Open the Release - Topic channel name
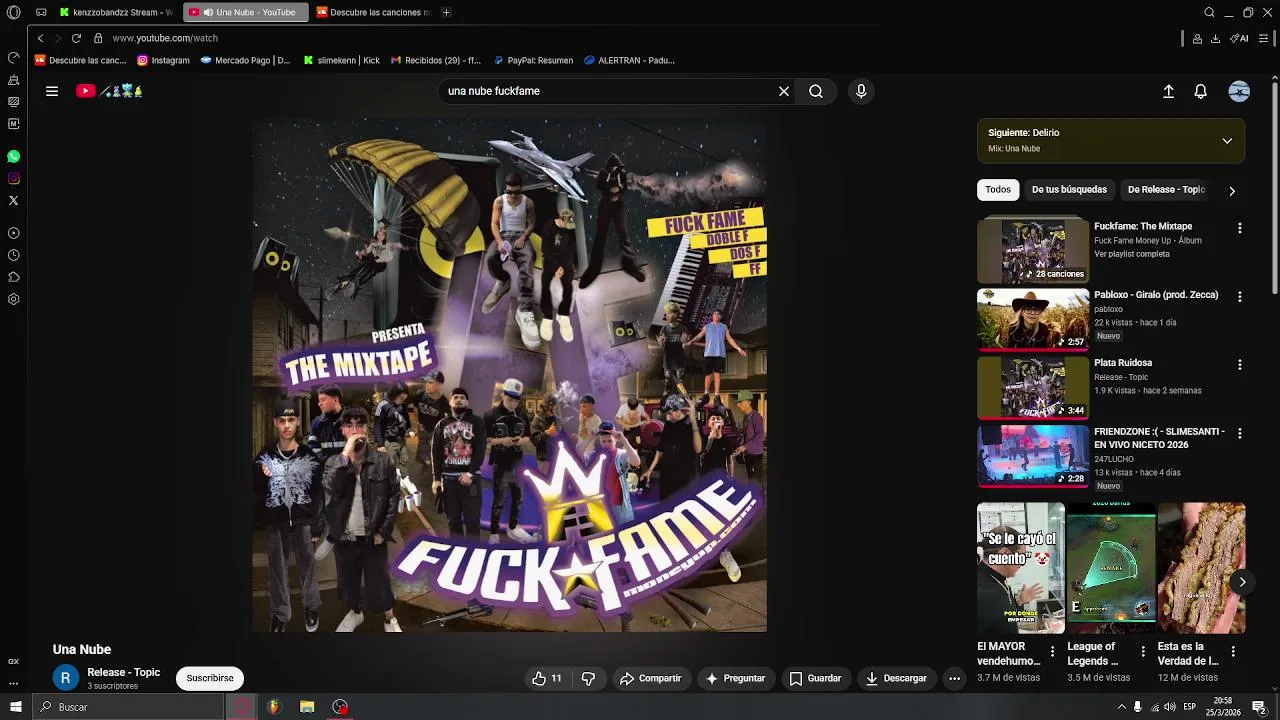Viewport: 1280px width, 720px height. tap(123, 672)
